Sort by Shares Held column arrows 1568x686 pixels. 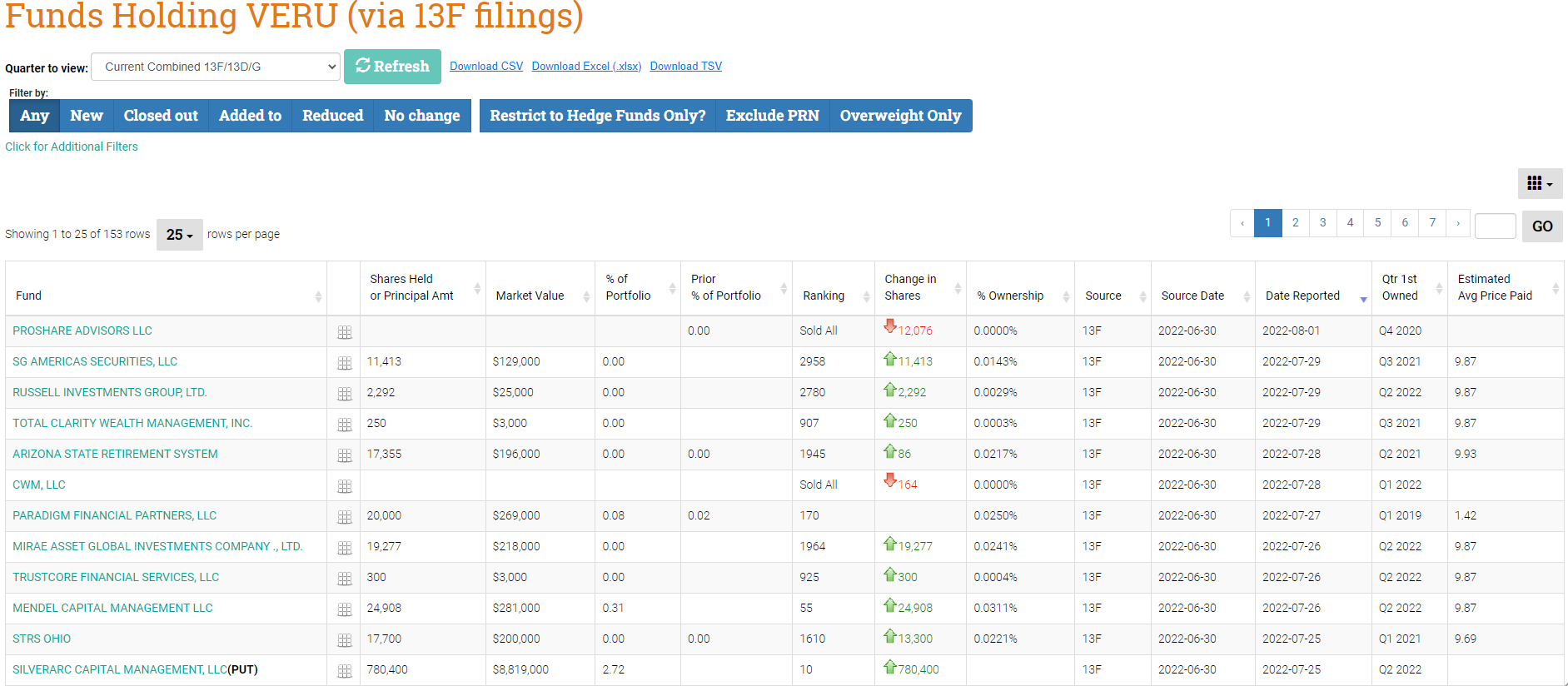[477, 288]
